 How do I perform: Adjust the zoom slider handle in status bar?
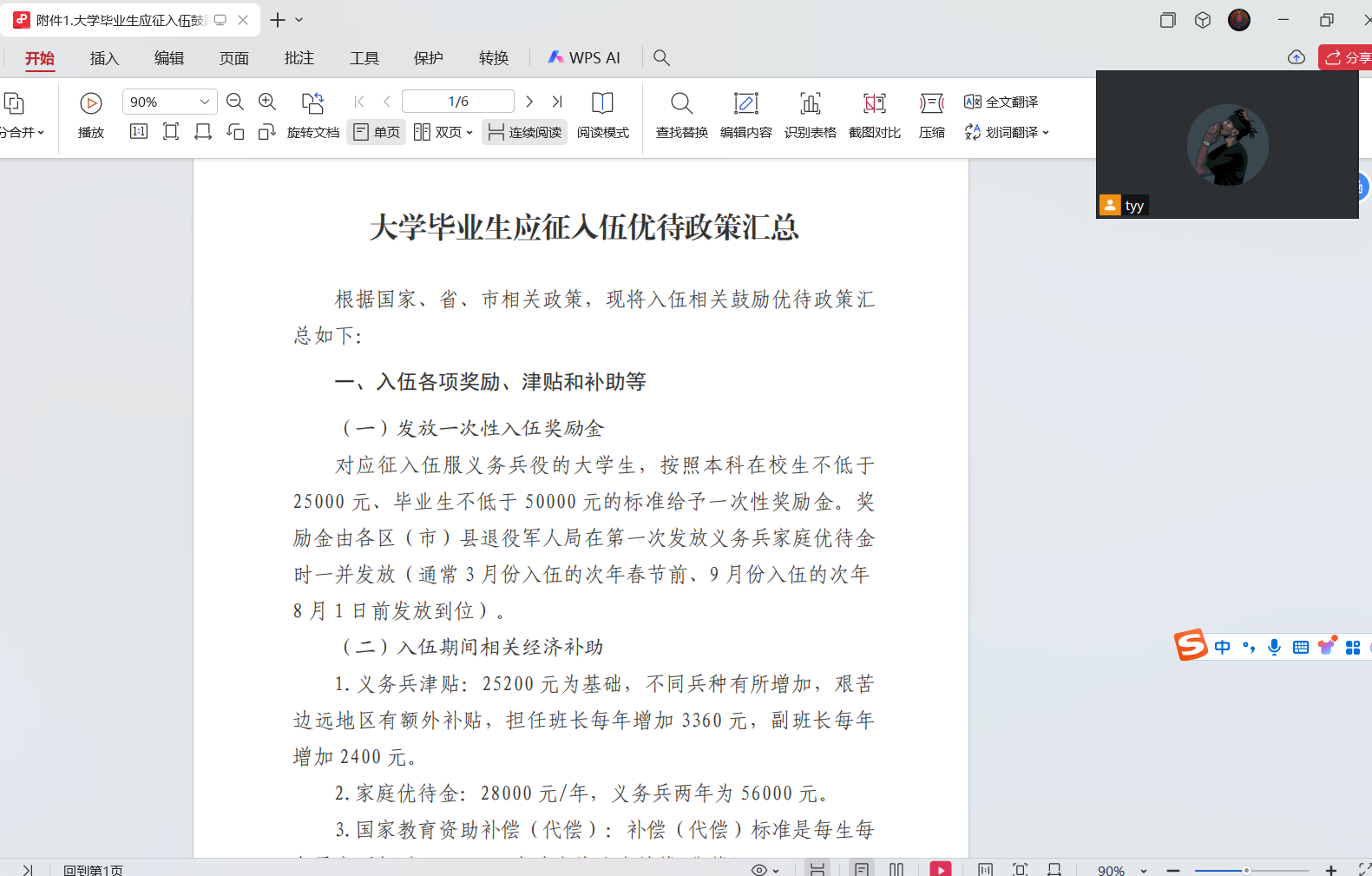1246,870
